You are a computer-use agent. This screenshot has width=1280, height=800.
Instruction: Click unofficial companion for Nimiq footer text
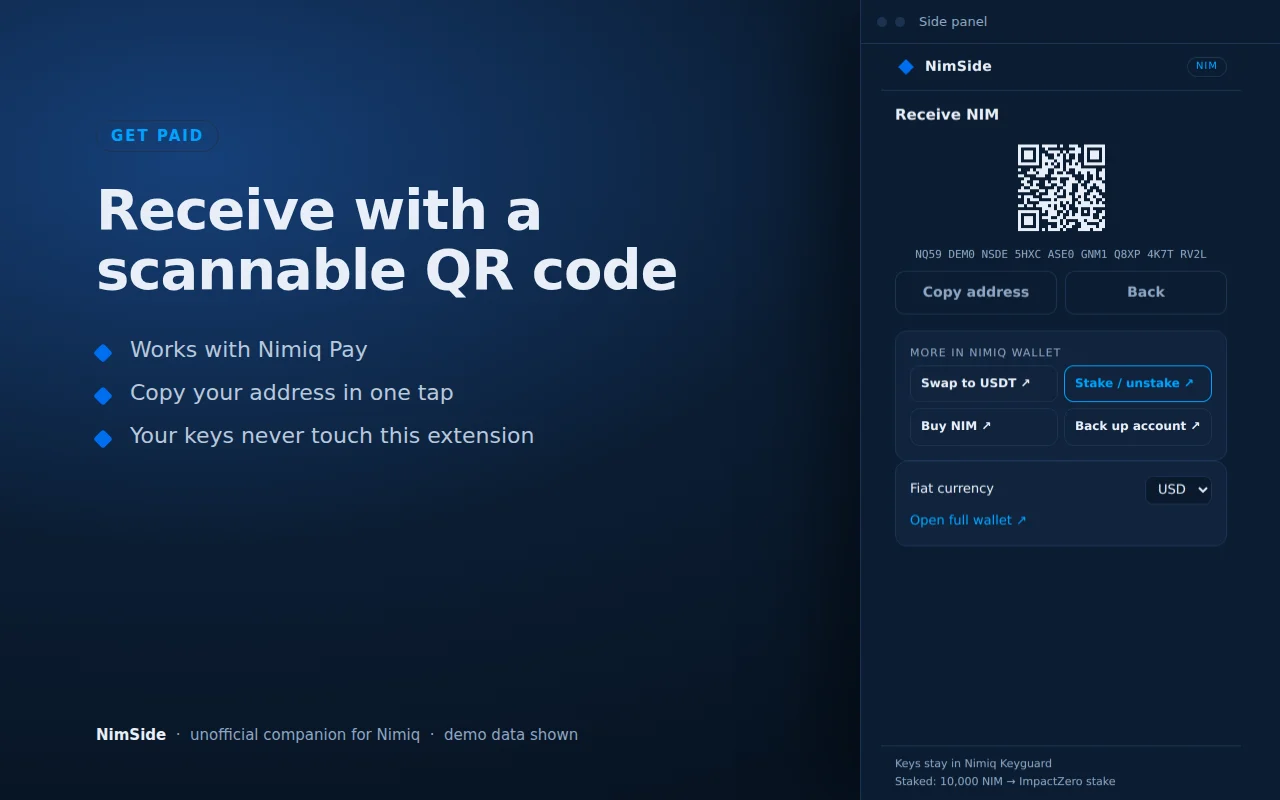pyautogui.click(x=305, y=735)
